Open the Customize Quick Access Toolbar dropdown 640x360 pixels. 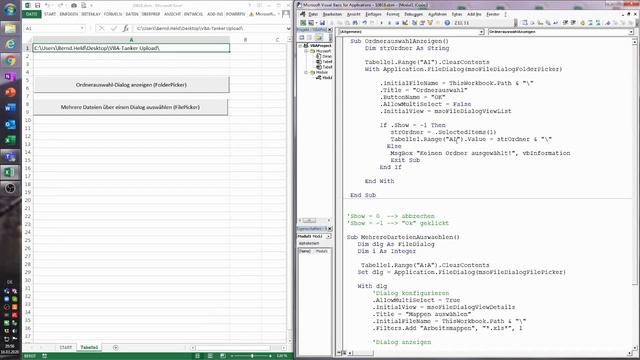pos(91,5)
